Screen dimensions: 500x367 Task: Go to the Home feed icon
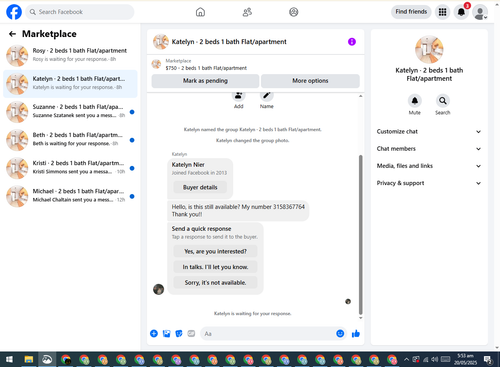(200, 12)
